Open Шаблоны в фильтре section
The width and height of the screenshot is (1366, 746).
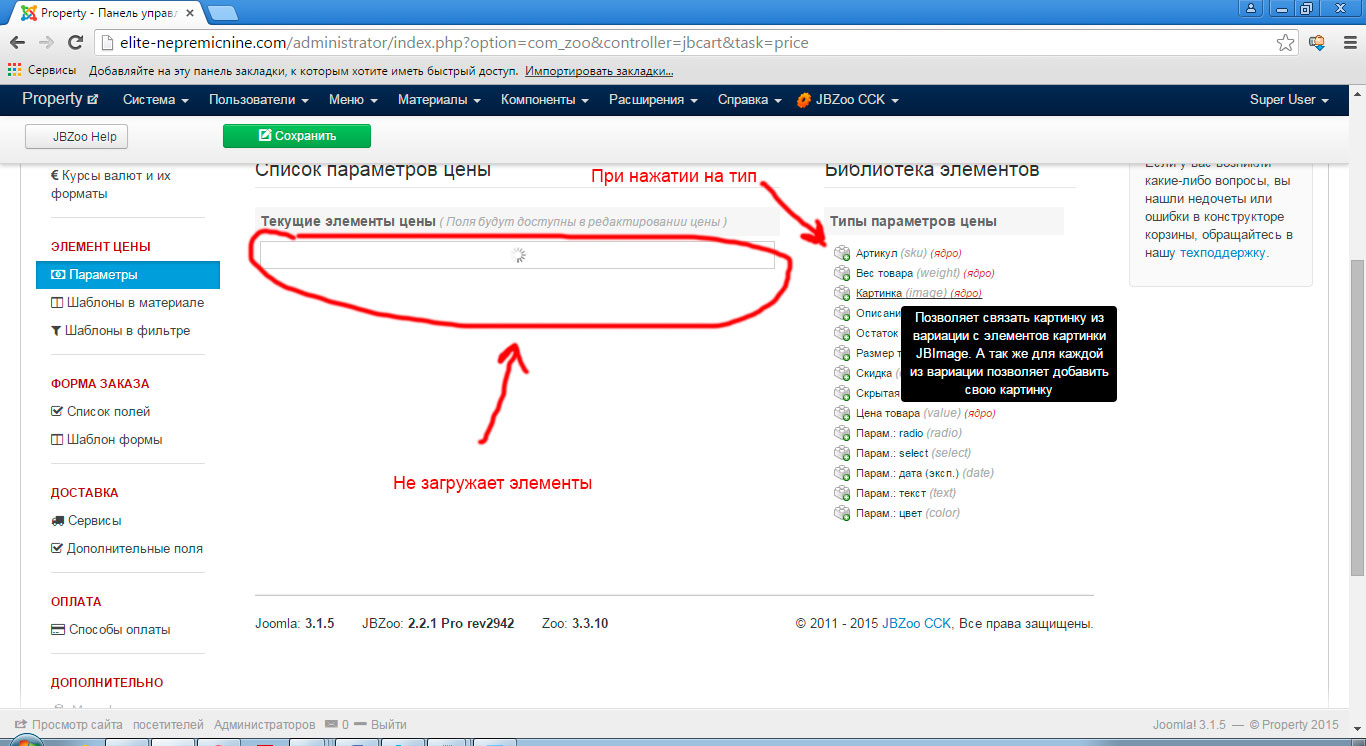click(127, 330)
